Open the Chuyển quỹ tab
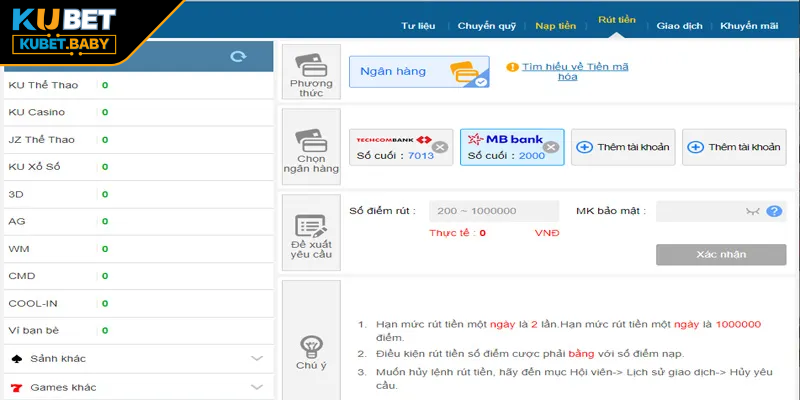Screen dimensions: 800x400 (487, 26)
